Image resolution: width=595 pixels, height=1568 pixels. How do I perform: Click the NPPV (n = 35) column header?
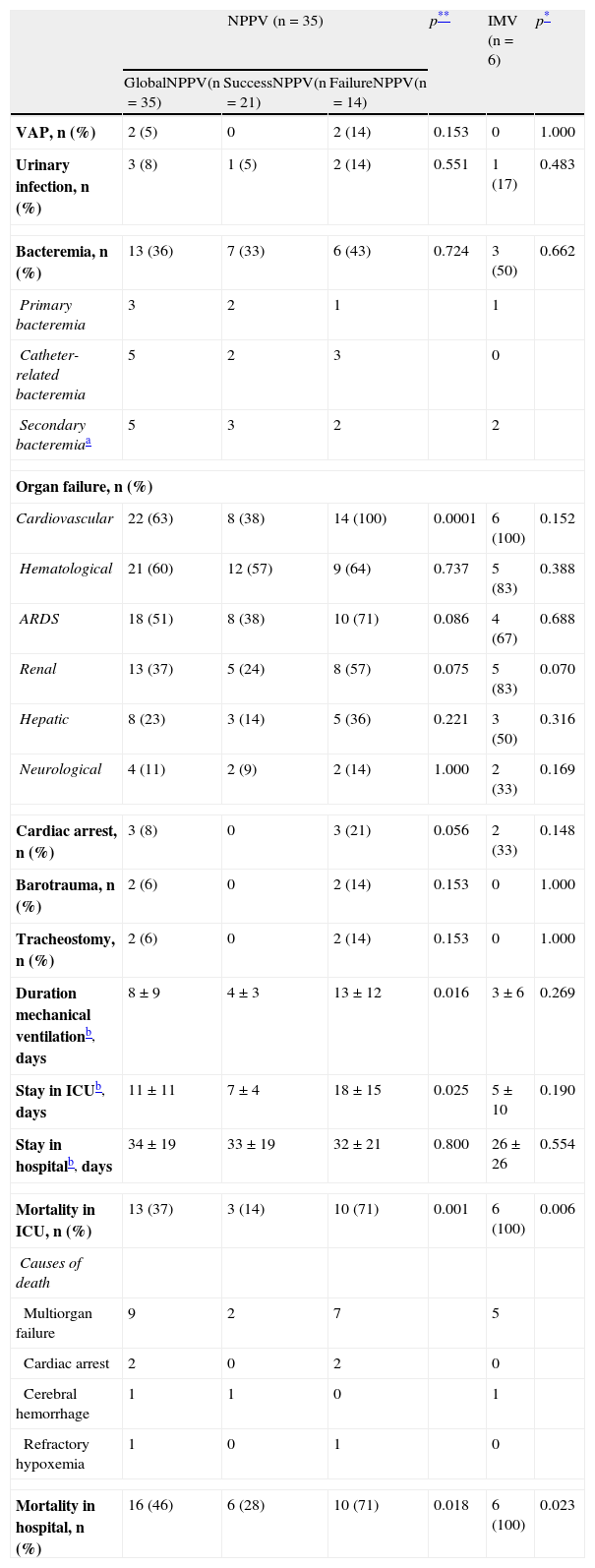point(274,21)
